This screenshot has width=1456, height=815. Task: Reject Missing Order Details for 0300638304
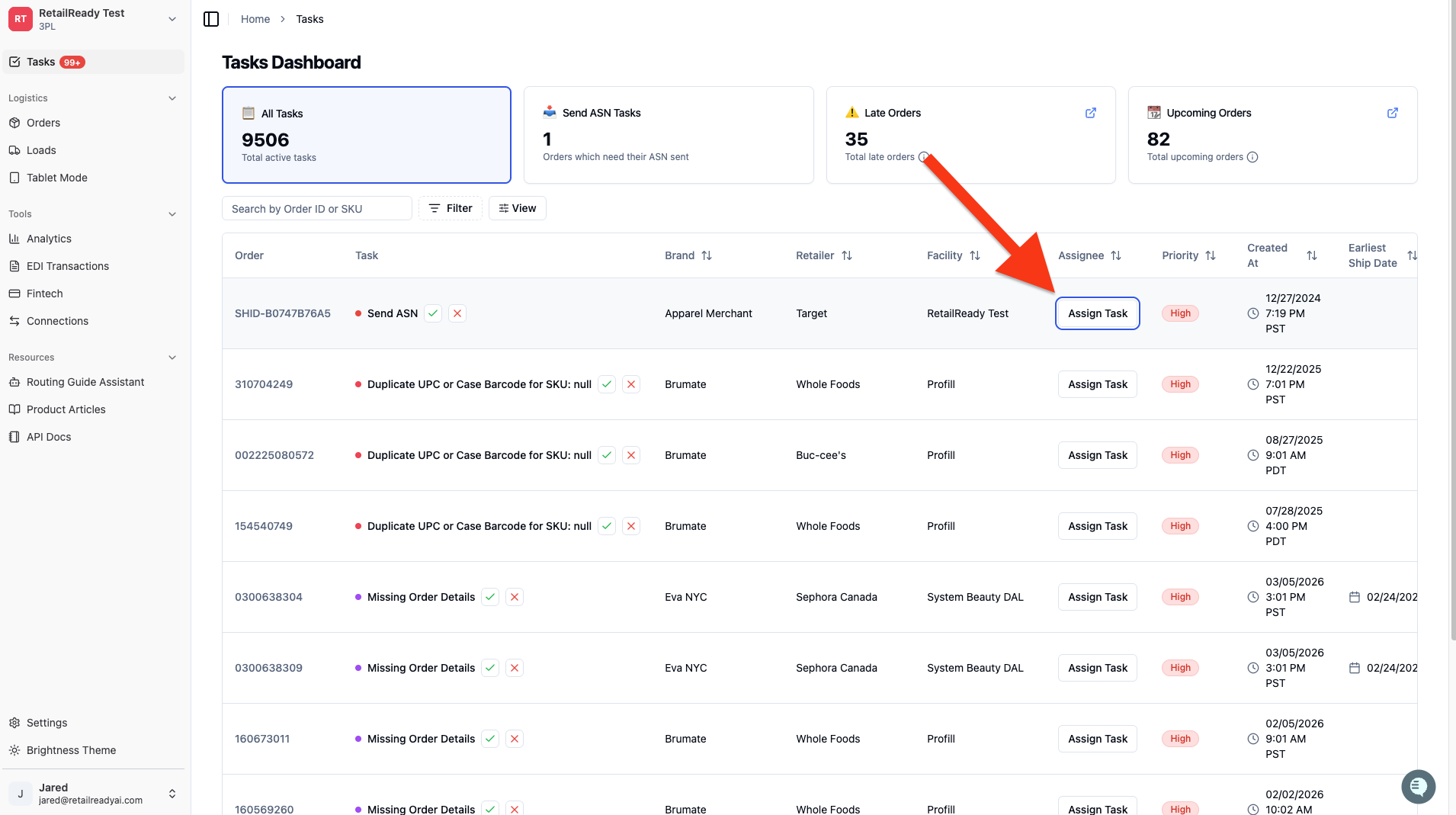(x=515, y=597)
